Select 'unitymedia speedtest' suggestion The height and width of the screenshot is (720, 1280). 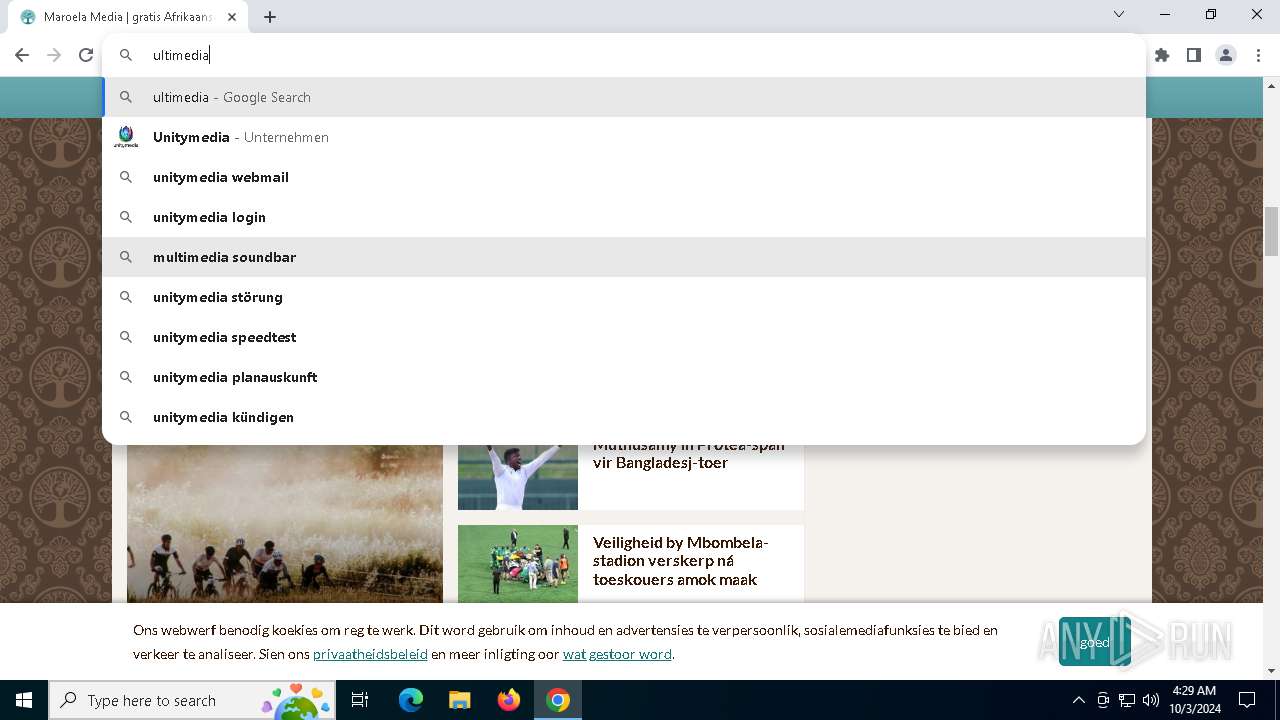[624, 337]
